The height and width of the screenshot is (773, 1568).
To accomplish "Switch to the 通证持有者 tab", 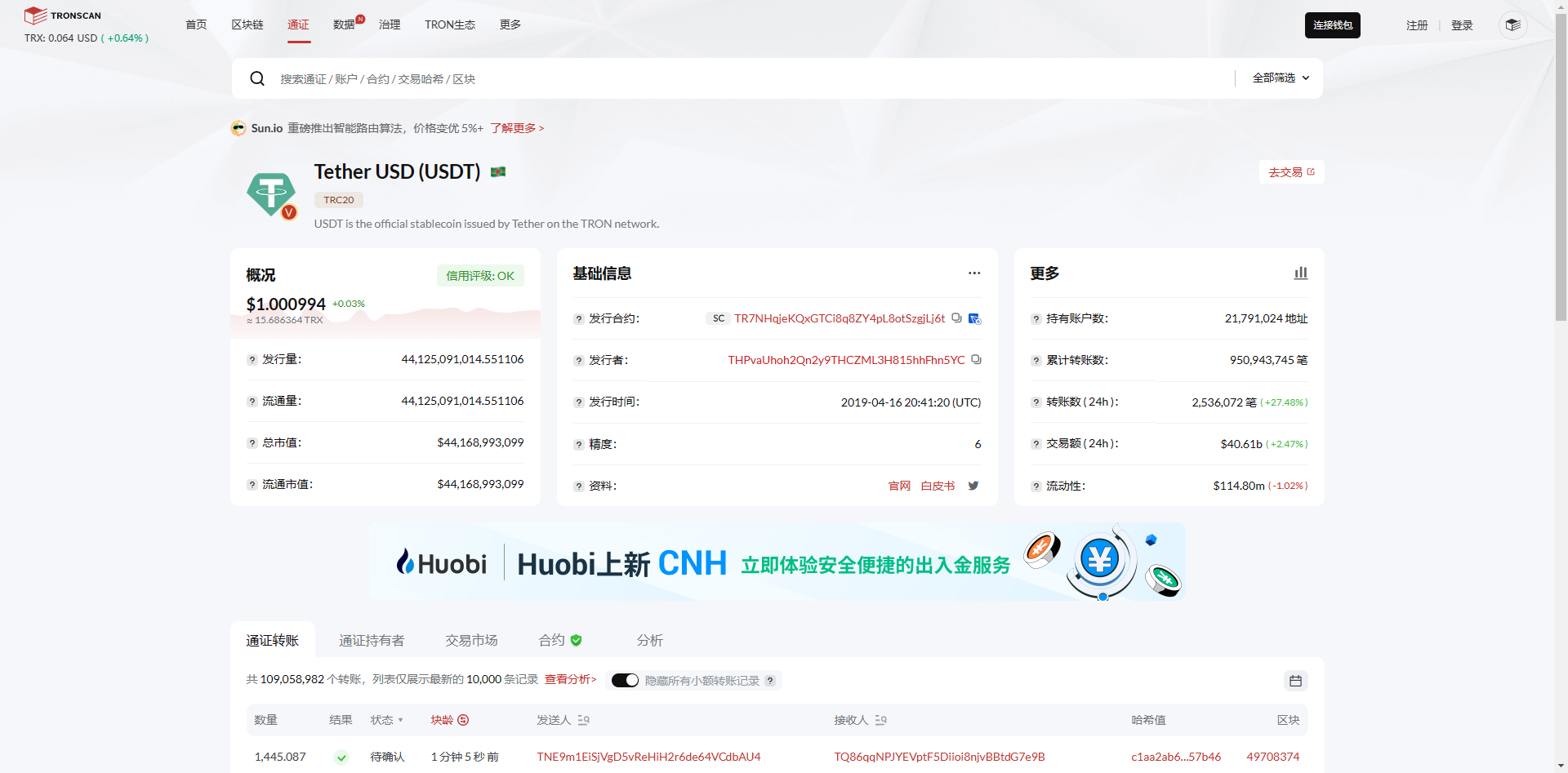I will [x=372, y=641].
